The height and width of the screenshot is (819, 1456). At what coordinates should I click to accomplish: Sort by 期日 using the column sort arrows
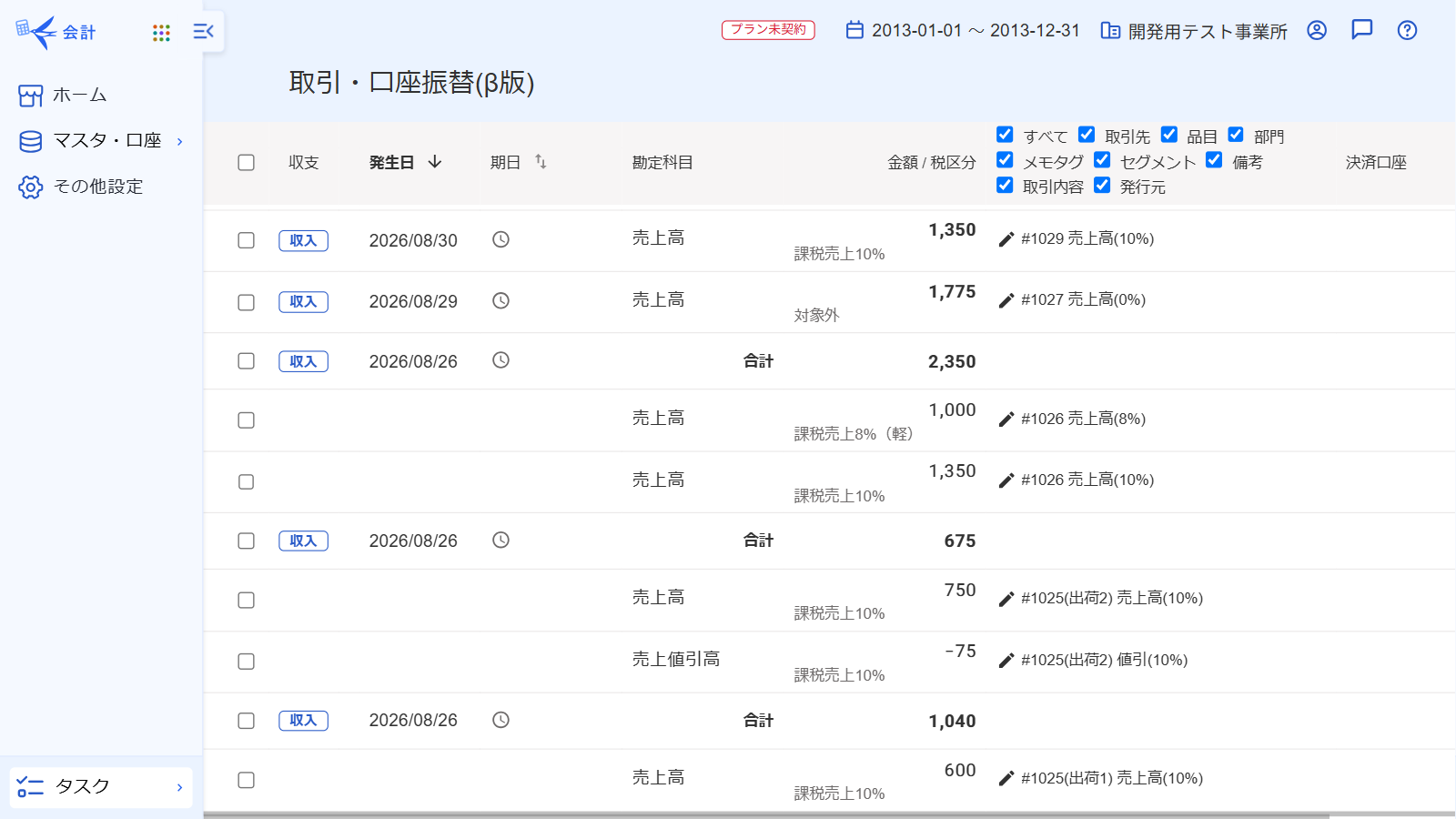(541, 161)
